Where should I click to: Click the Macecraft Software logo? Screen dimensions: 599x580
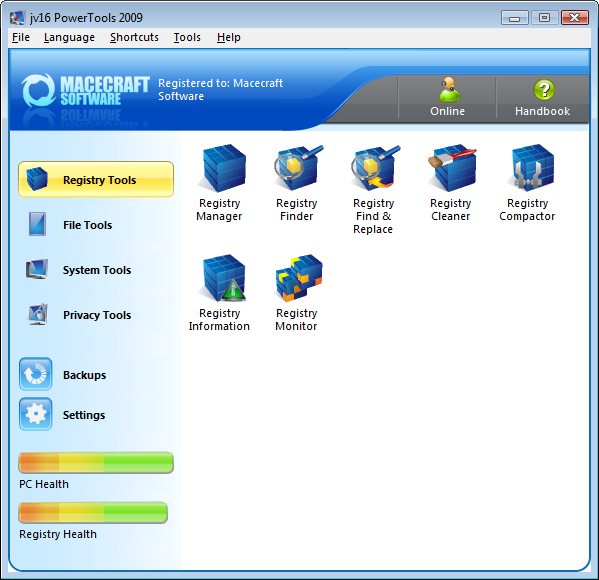click(x=86, y=91)
